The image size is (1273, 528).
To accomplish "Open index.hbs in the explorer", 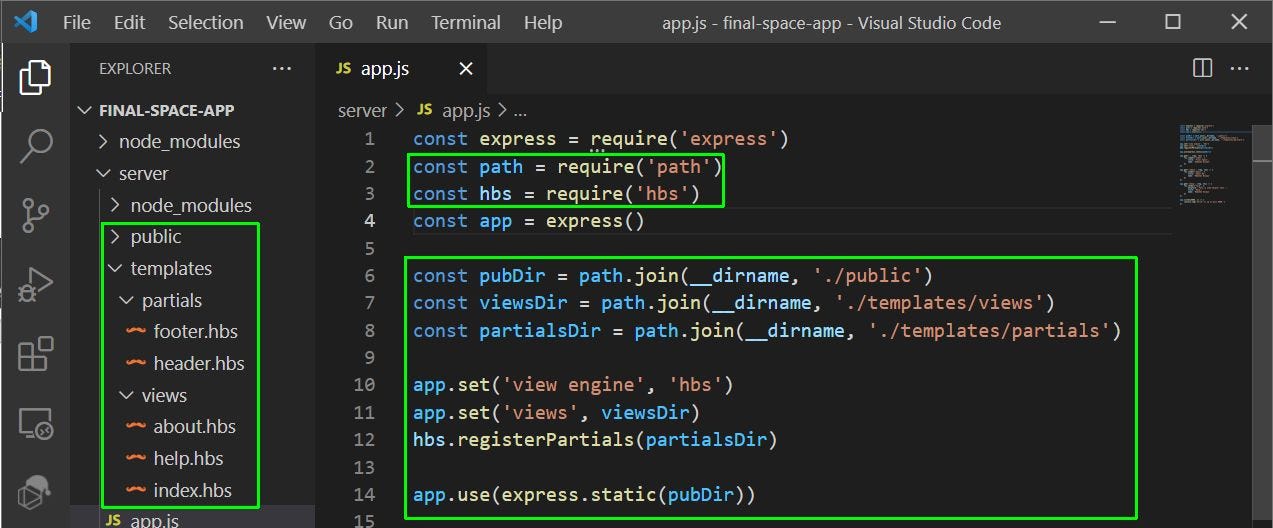I will [x=192, y=490].
